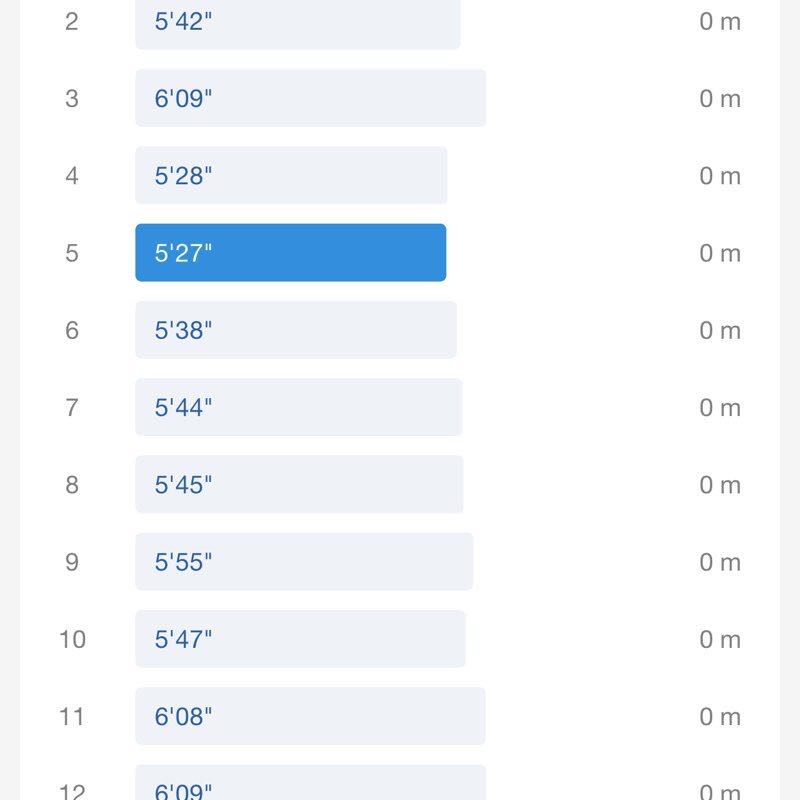Click the 5'47" pace bar for lap 10
The height and width of the screenshot is (800, 800).
coord(300,639)
